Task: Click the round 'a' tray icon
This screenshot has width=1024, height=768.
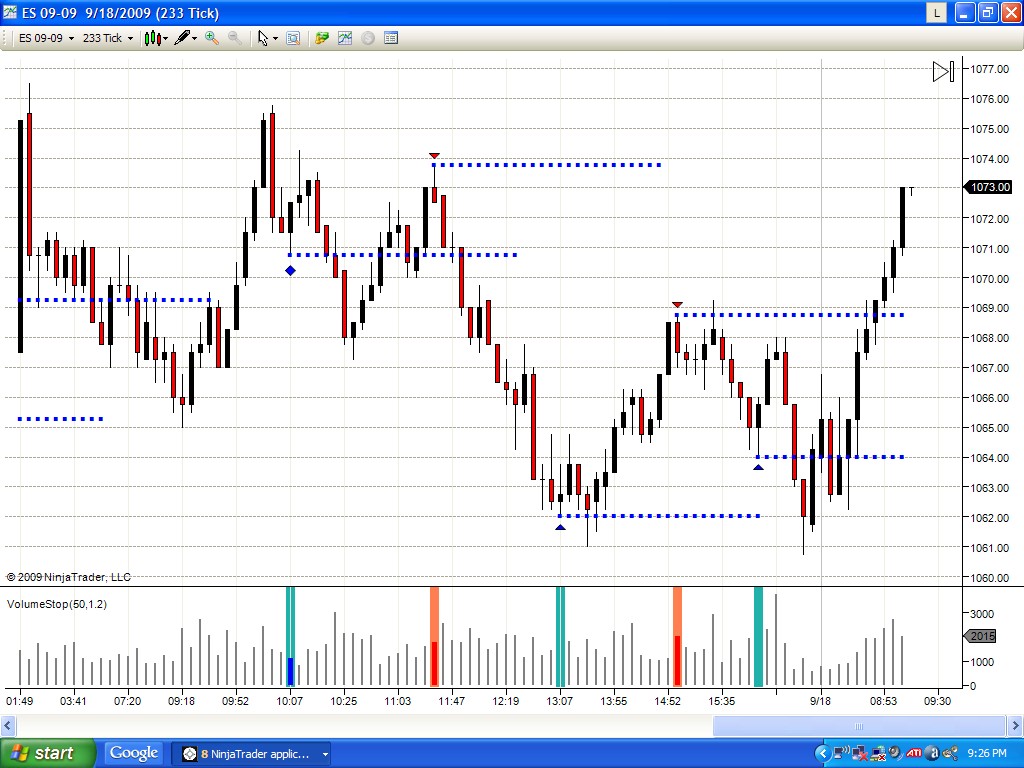Action: click(x=933, y=753)
